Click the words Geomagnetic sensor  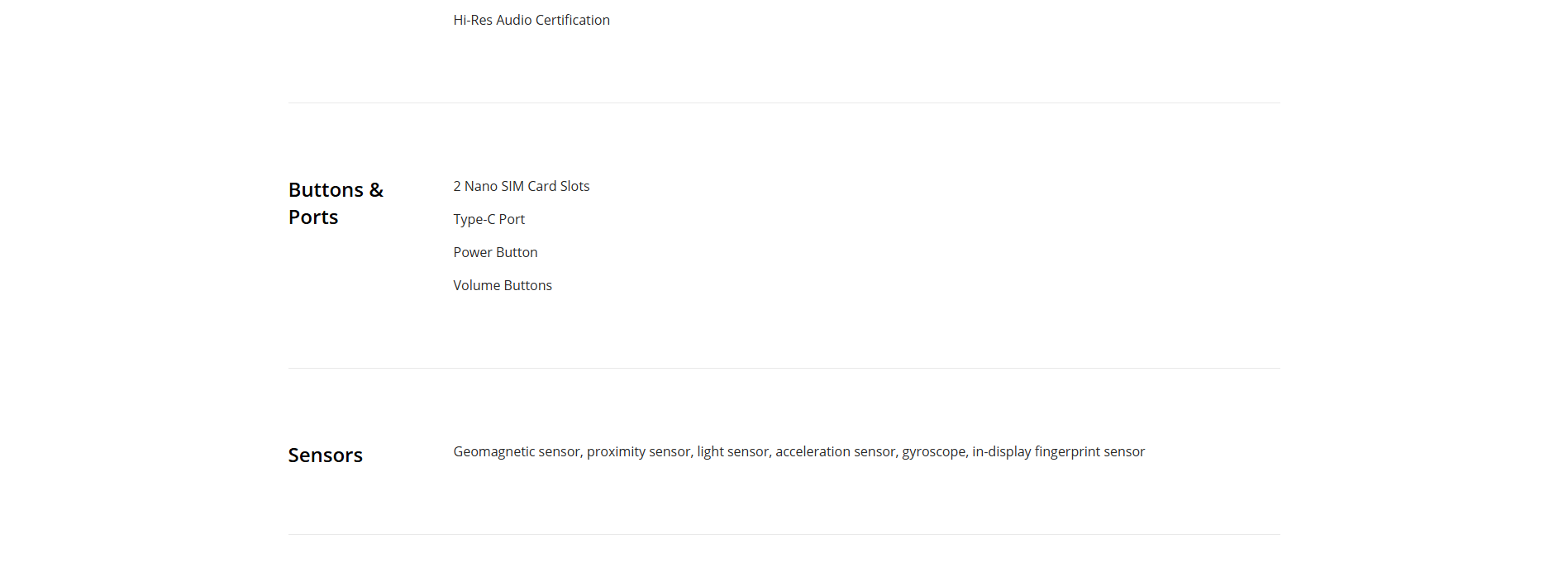pyautogui.click(x=517, y=451)
